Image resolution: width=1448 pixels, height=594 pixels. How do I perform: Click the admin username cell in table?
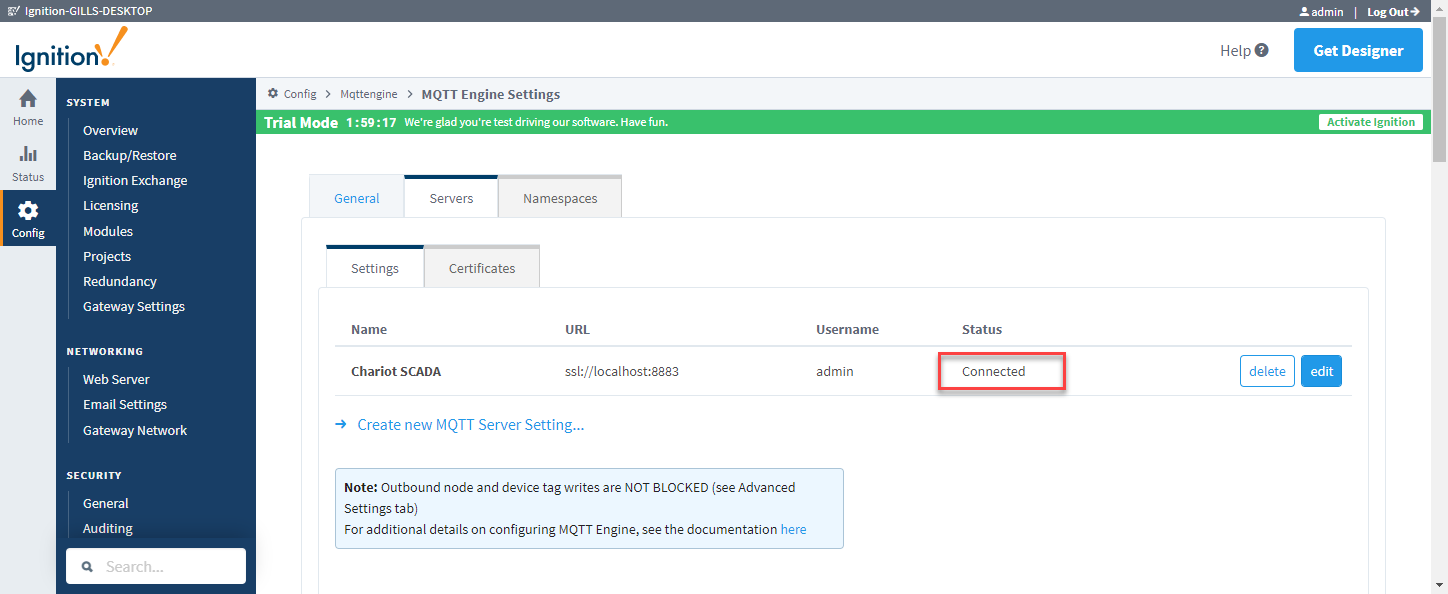coord(835,371)
